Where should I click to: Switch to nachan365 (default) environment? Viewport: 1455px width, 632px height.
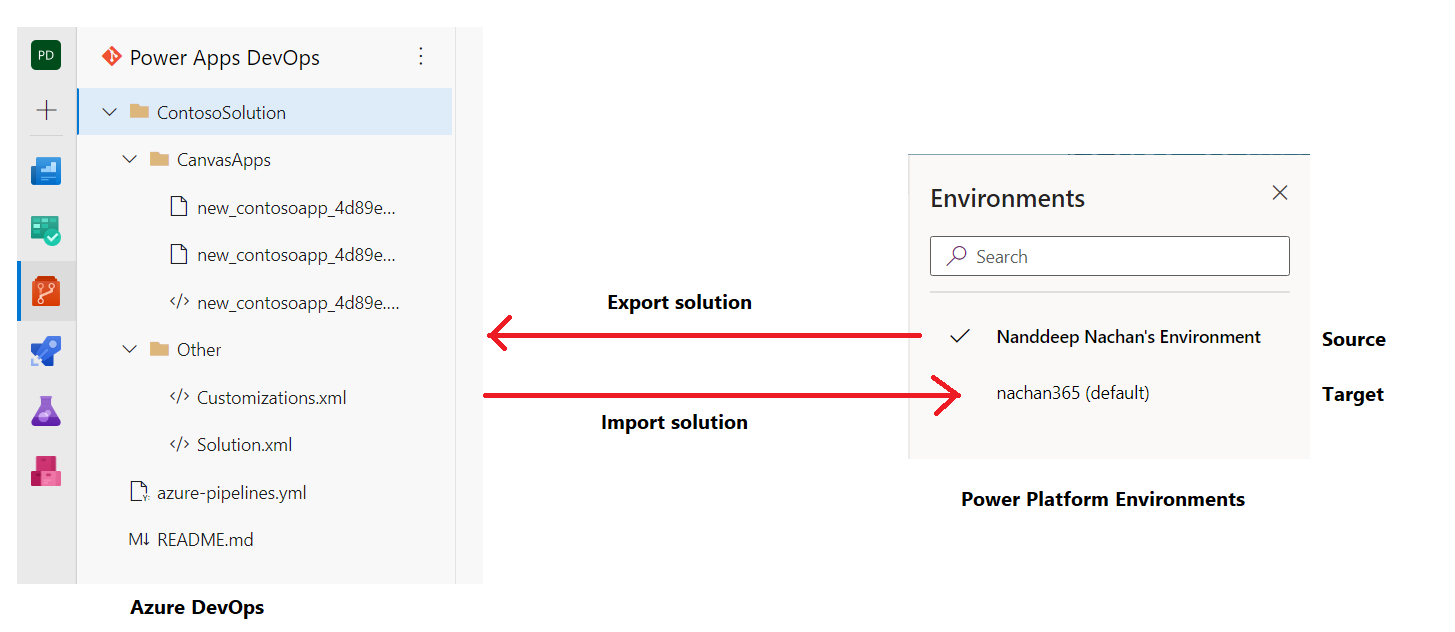click(1073, 393)
